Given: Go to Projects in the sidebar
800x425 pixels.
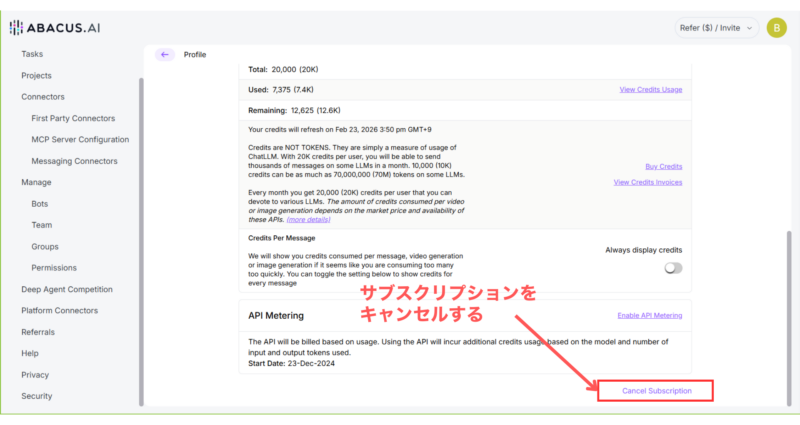Looking at the screenshot, I should point(36,75).
